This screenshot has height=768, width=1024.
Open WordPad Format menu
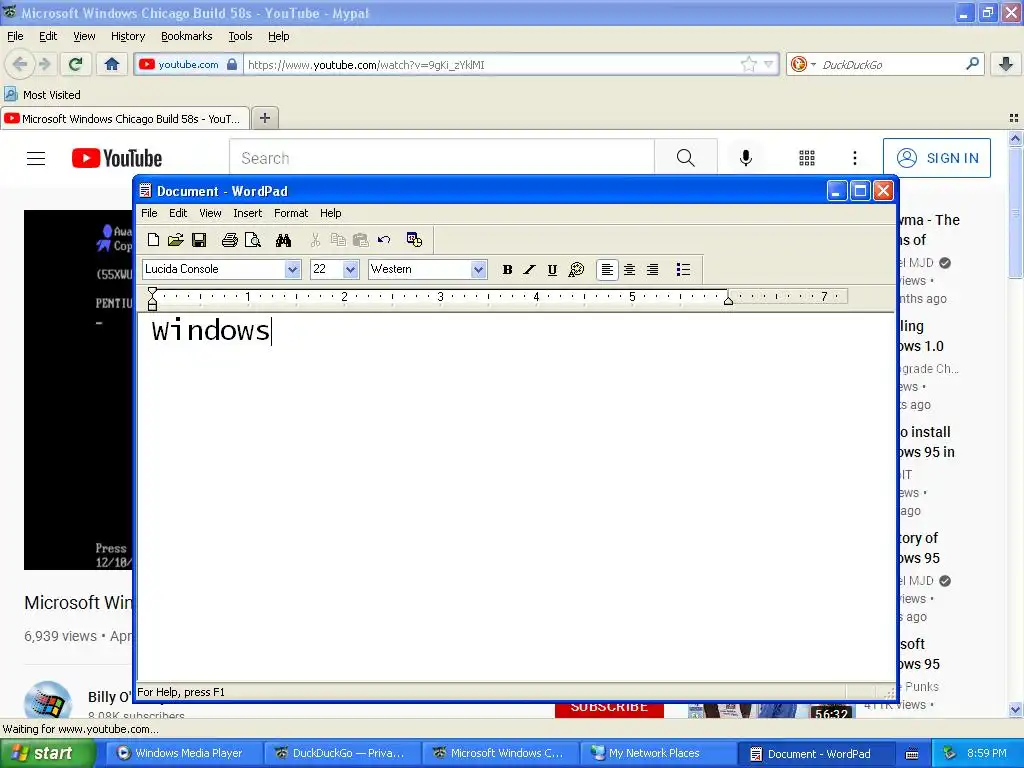[x=291, y=213]
